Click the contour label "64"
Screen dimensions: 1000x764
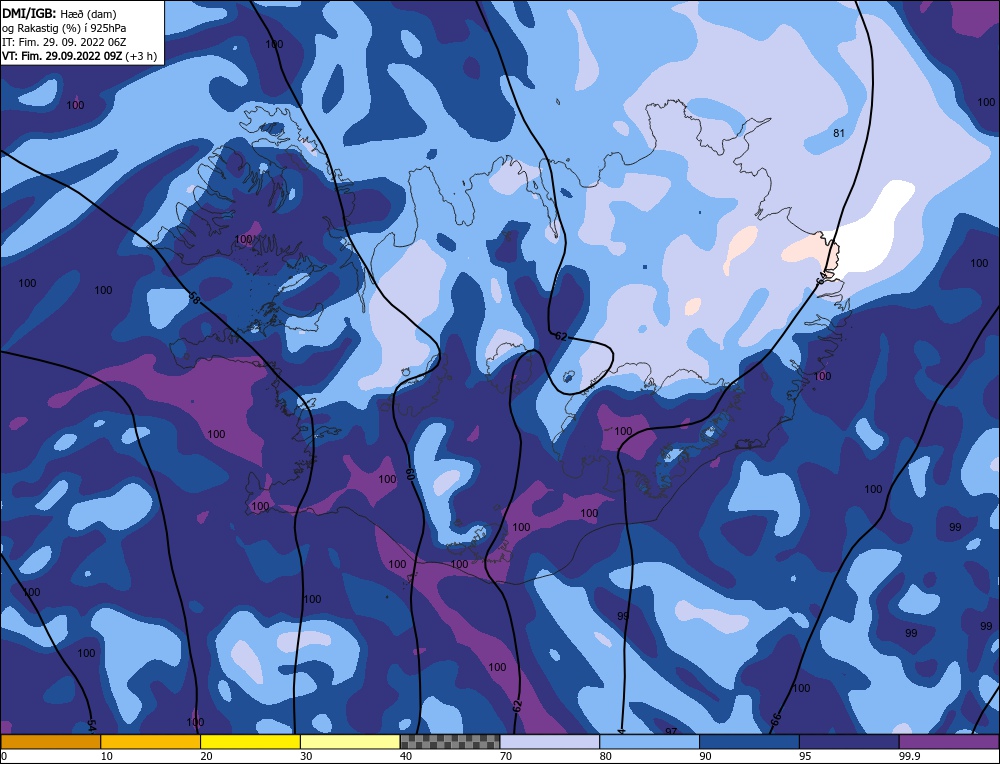823,277
